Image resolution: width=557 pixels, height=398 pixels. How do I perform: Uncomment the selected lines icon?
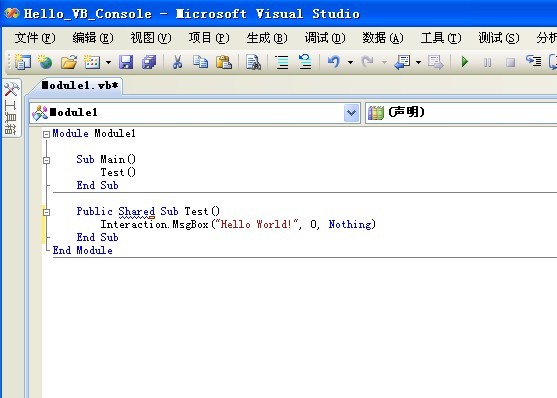(305, 62)
